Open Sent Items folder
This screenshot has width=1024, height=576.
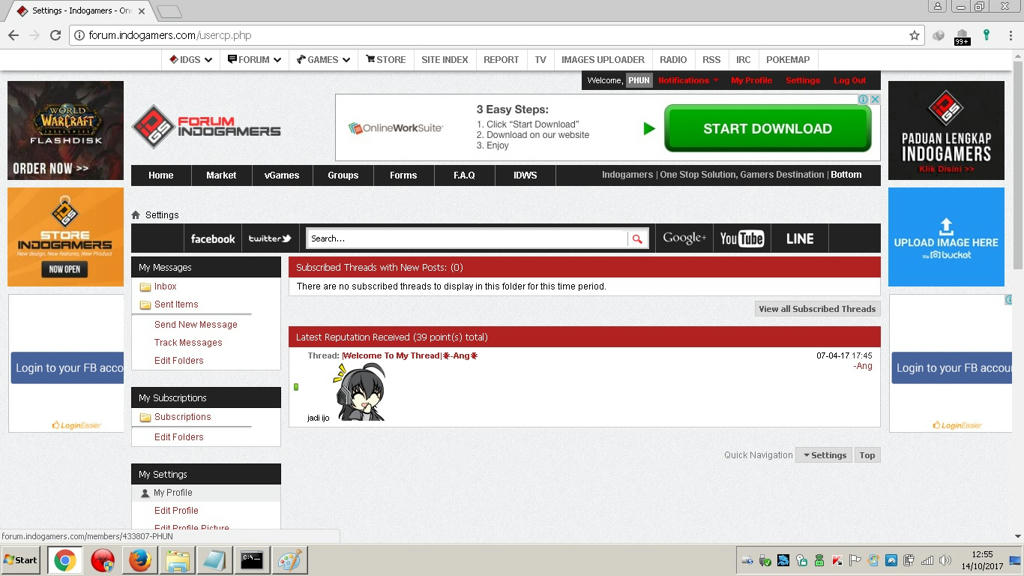176,304
